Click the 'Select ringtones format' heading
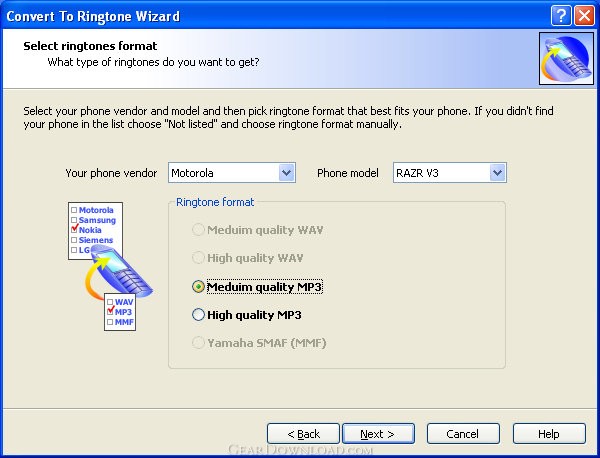Viewport: 600px width, 458px height. coord(90,46)
